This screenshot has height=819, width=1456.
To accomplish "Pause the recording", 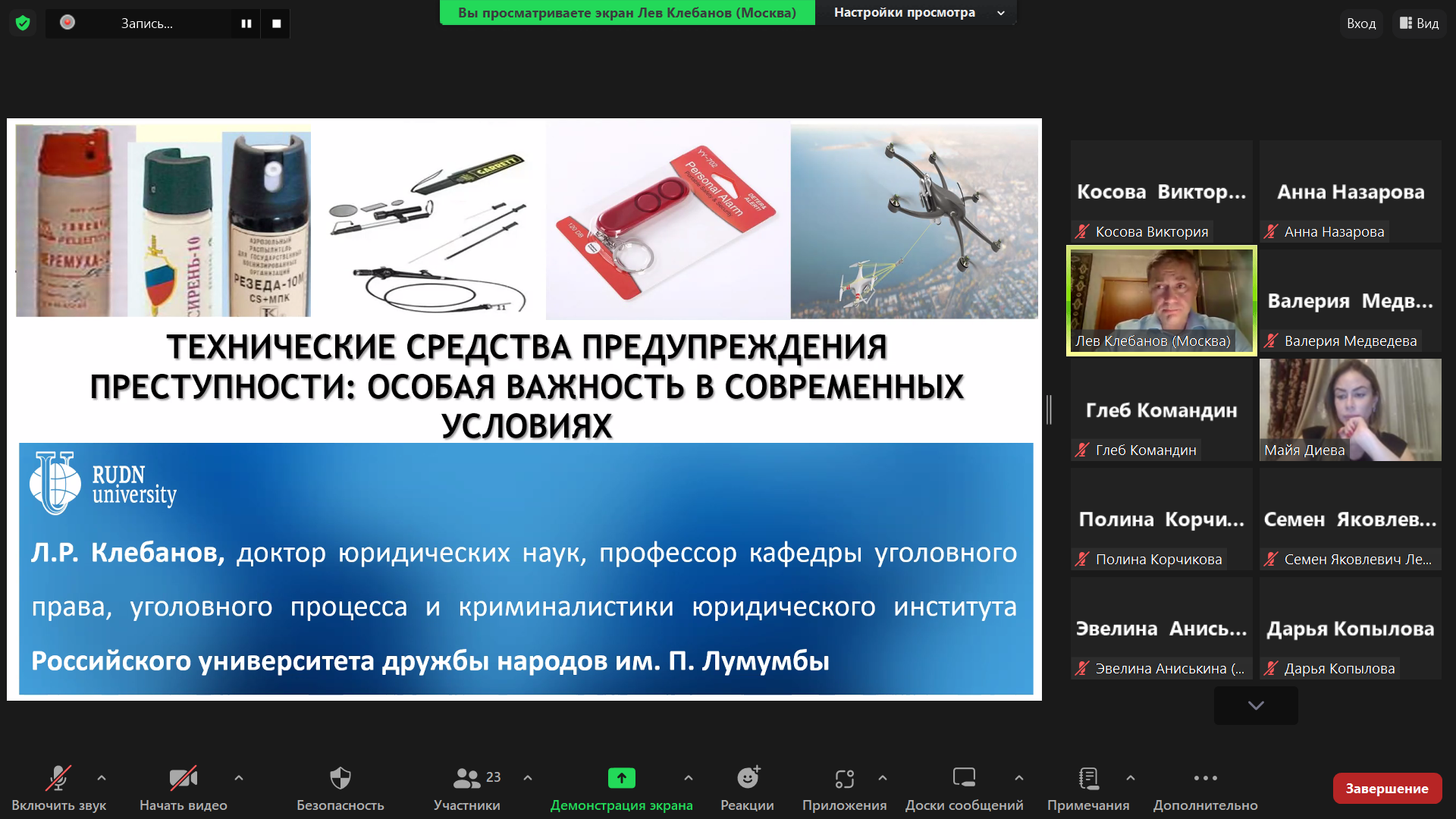I will pos(246,24).
